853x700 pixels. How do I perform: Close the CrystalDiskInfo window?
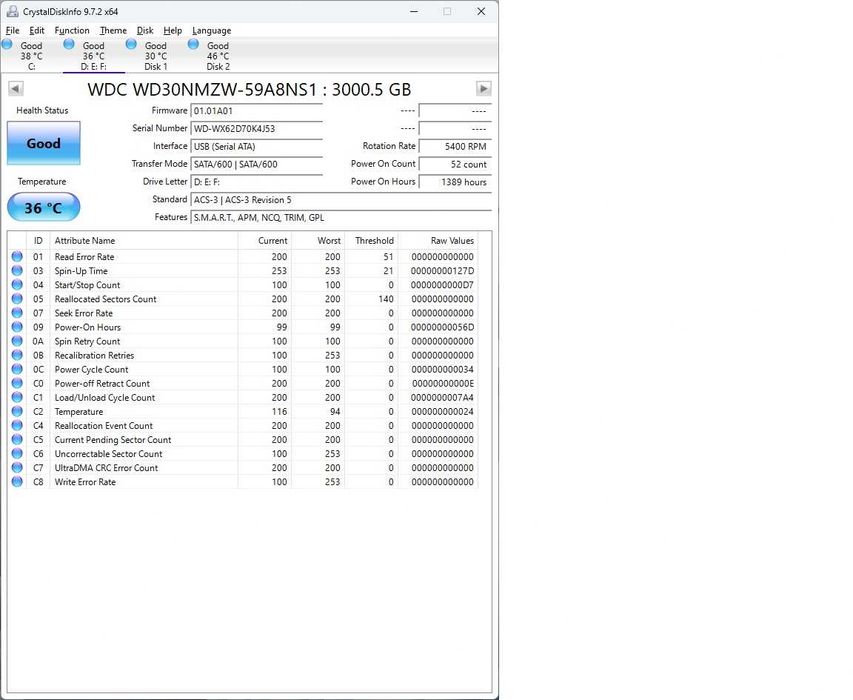coord(481,11)
